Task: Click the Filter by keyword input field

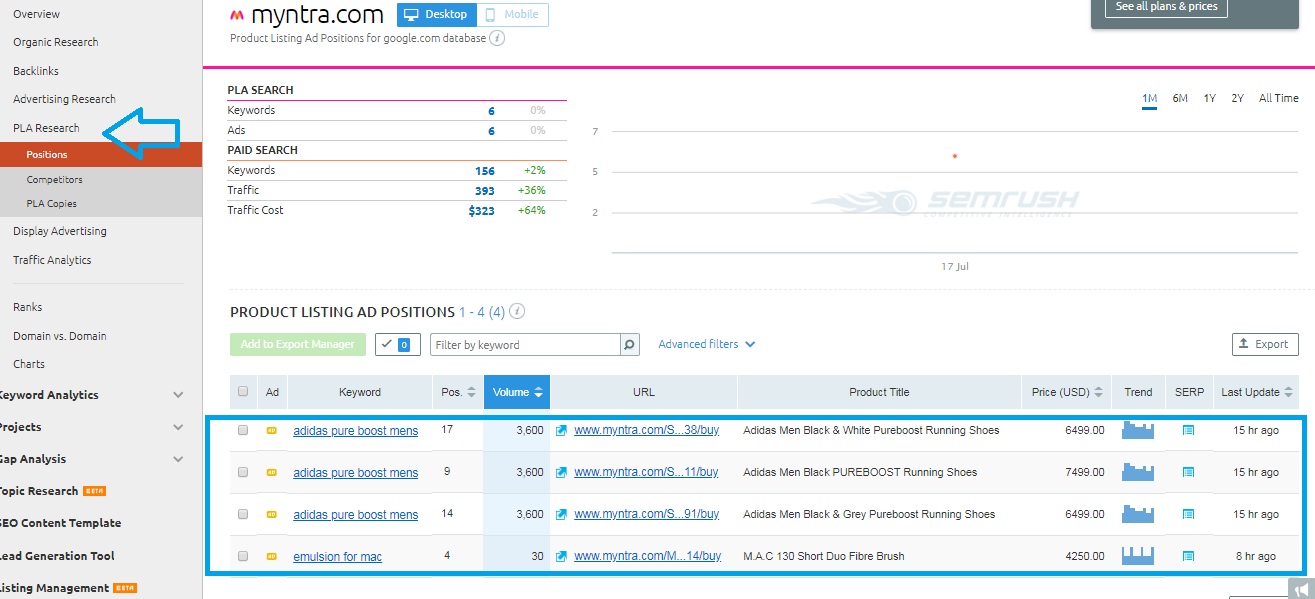Action: [x=526, y=345]
